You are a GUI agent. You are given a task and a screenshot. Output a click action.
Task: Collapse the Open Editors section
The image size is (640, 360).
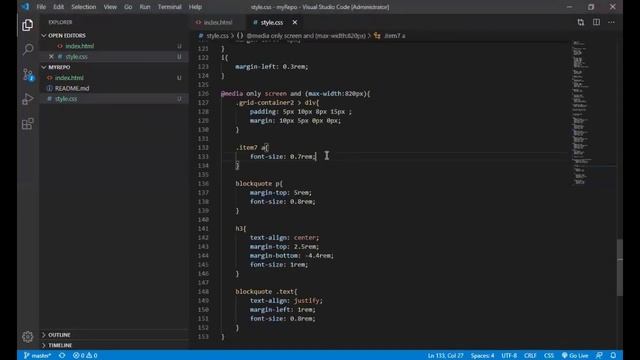coord(67,36)
